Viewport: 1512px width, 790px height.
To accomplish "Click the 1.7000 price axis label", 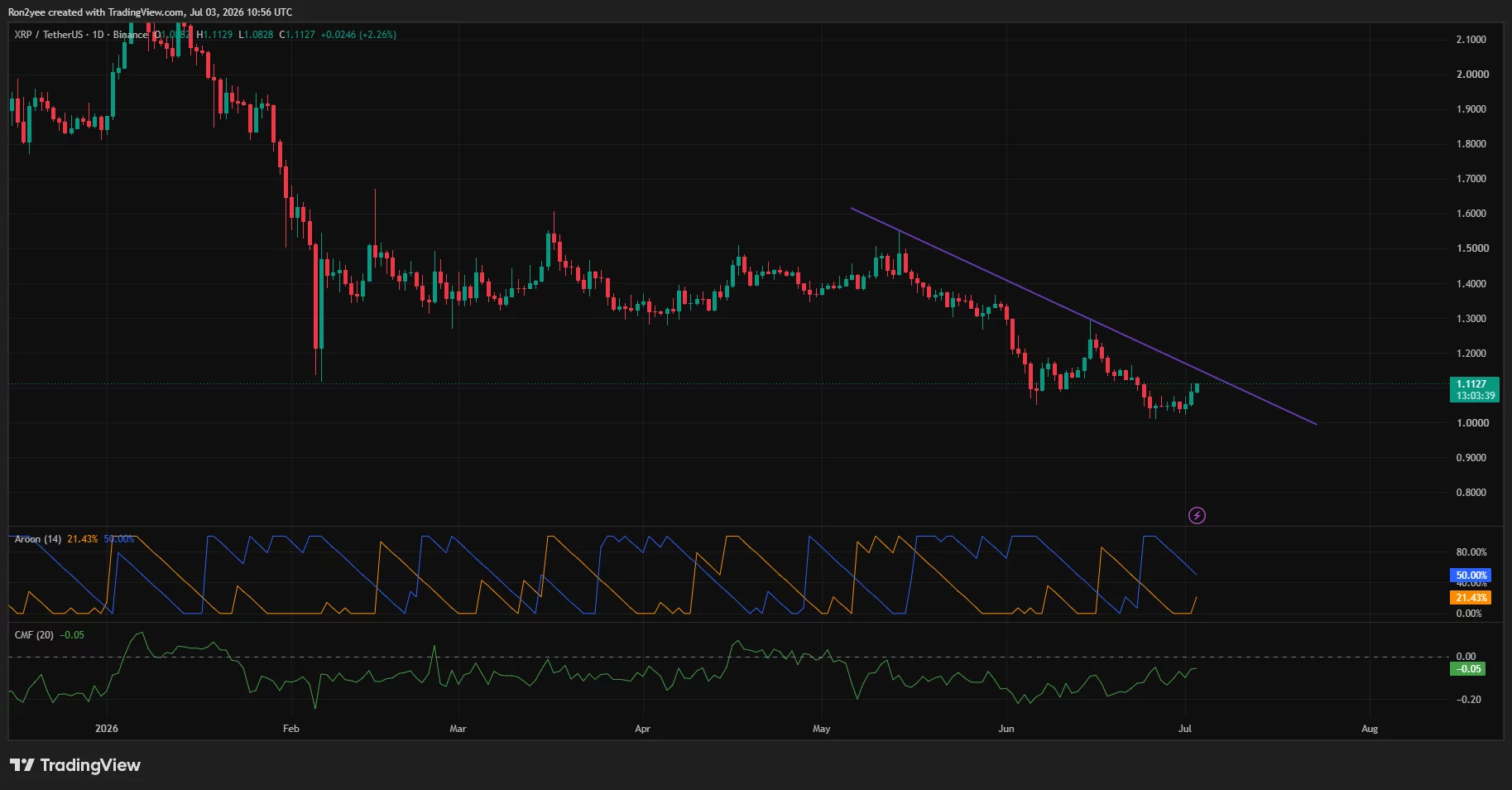I will 1471,179.
